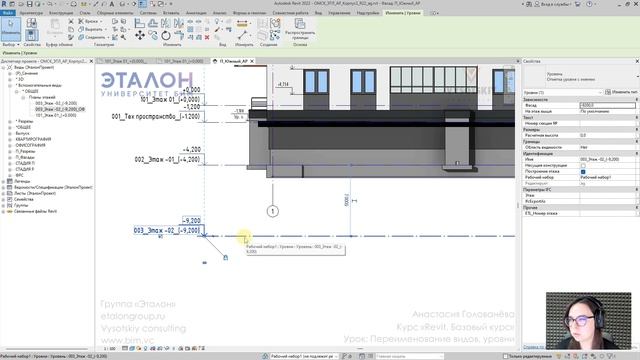The height and width of the screenshot is (360, 640).
Task: Open Справка по свойствам link
Action: pyautogui.click(x=533, y=347)
